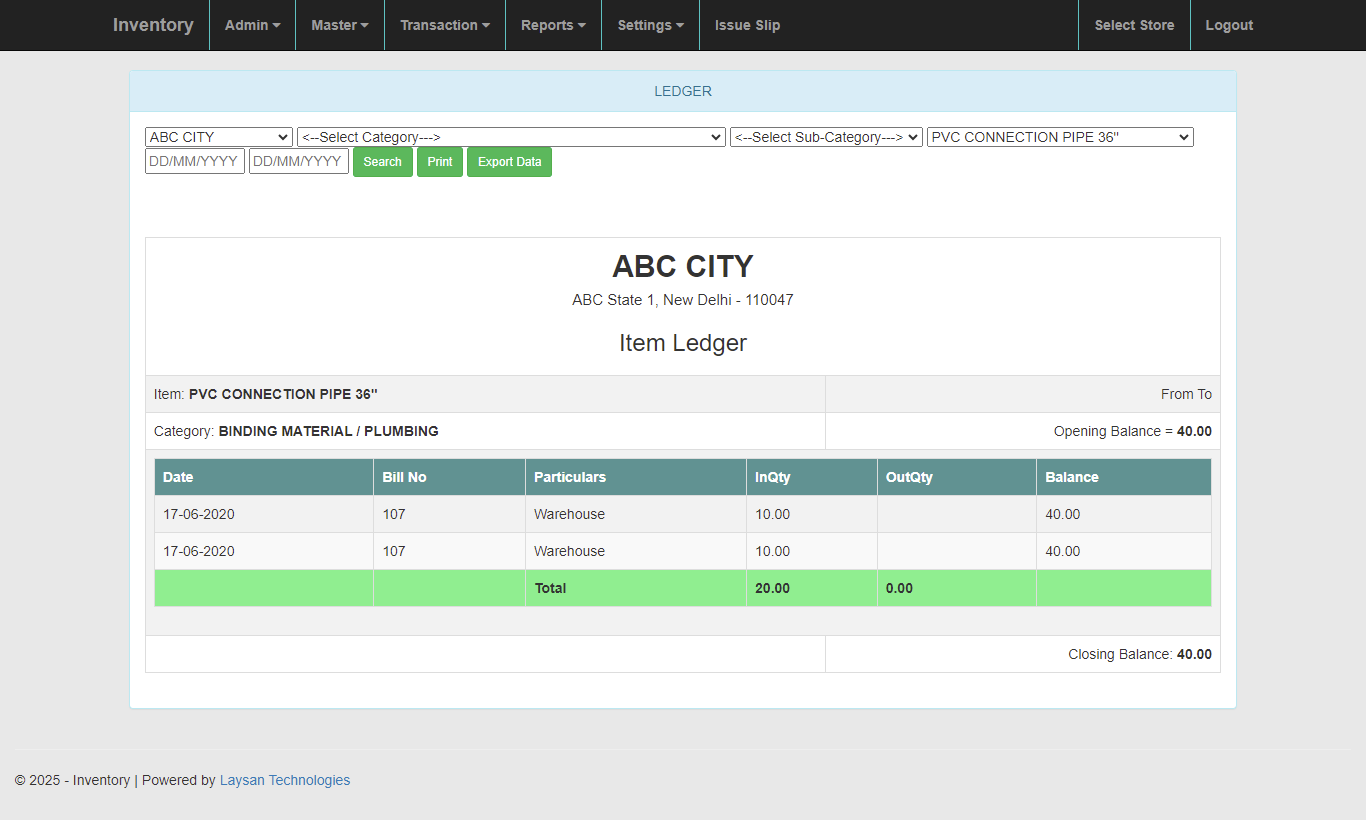Image resolution: width=1366 pixels, height=820 pixels.
Task: Click the Opening Balance = 40.00 text
Action: pos(1133,431)
